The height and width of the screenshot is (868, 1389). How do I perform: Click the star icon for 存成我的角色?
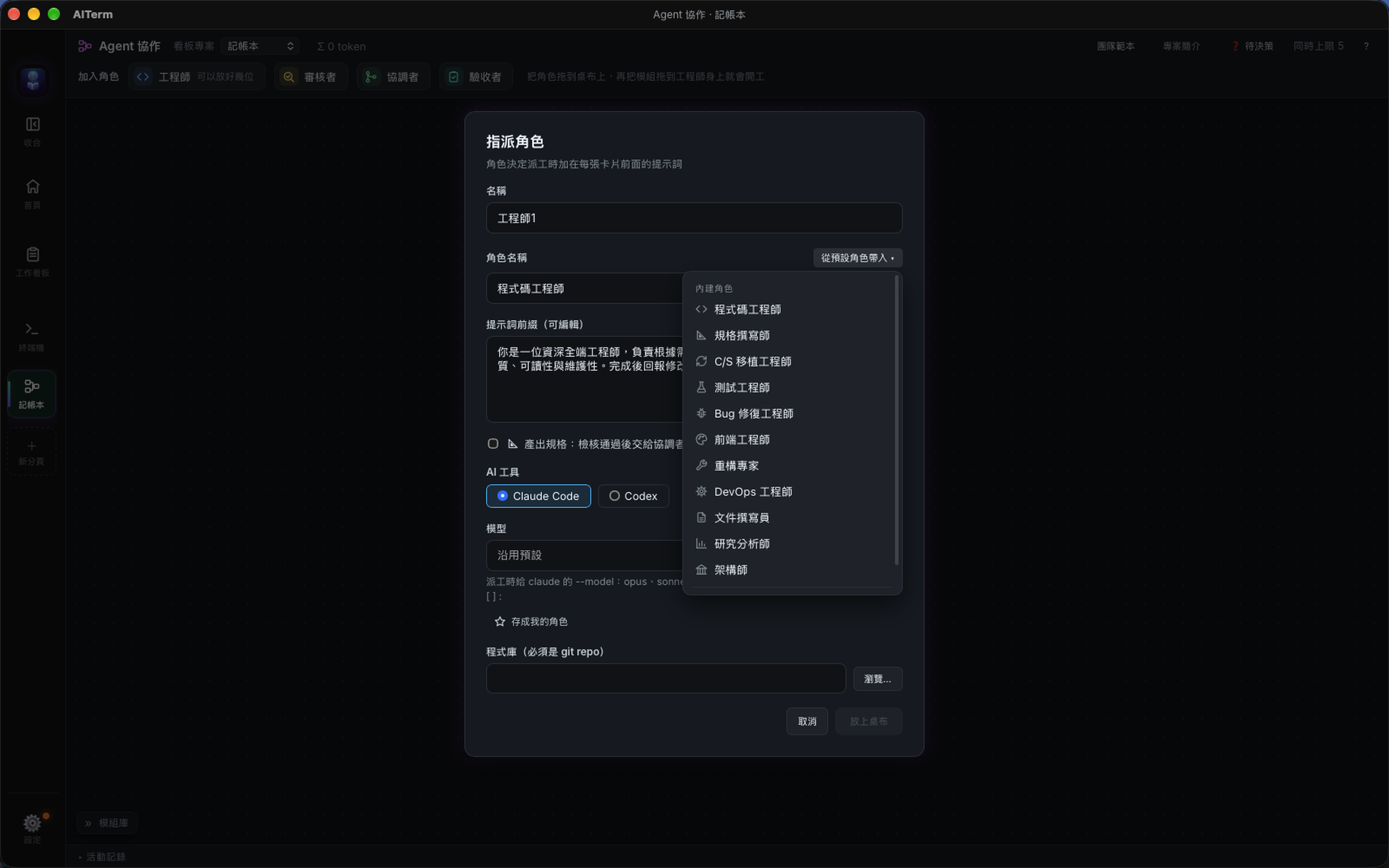click(x=500, y=621)
